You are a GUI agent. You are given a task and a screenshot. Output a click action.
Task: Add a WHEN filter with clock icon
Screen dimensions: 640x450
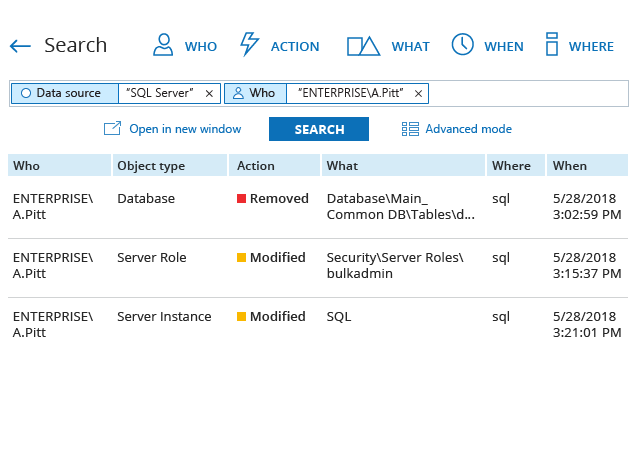coord(487,46)
